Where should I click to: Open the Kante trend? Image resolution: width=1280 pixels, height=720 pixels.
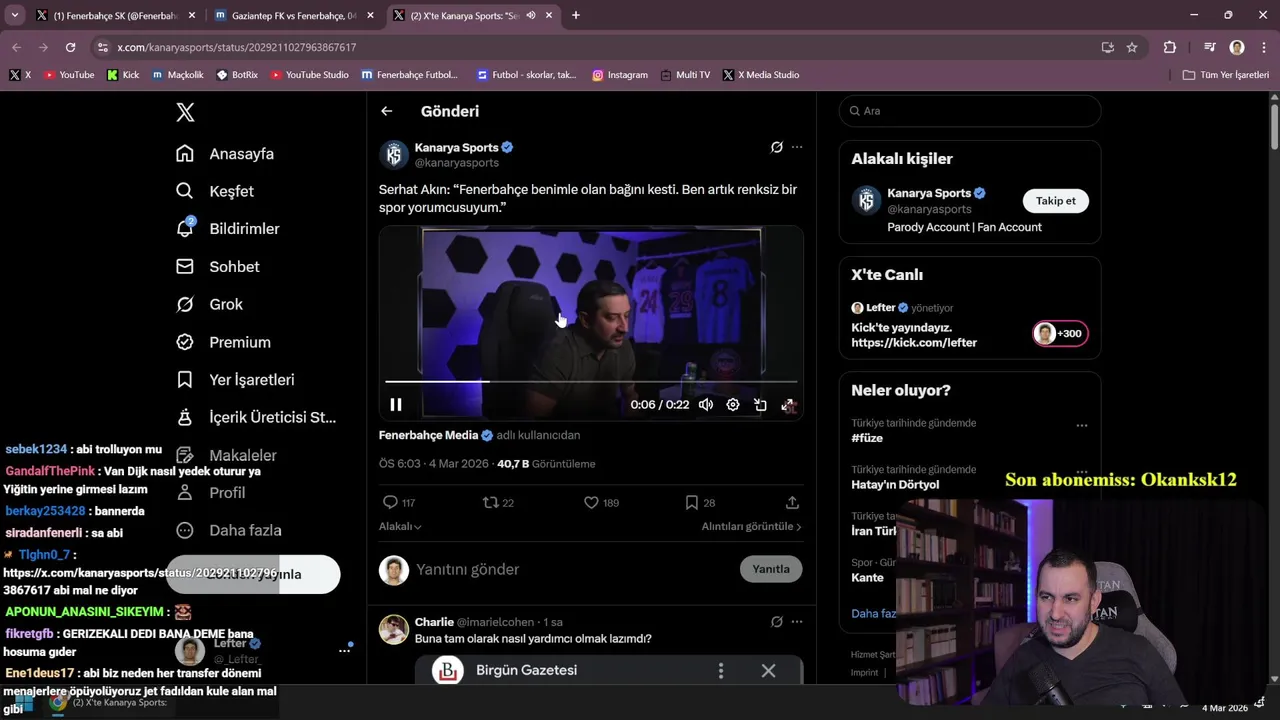coord(867,578)
